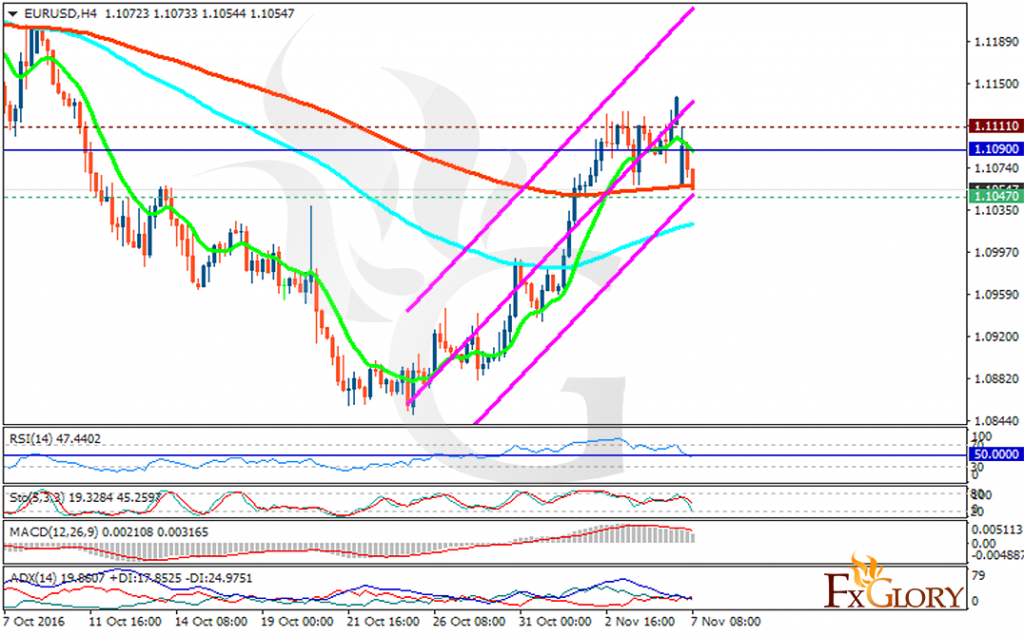The width and height of the screenshot is (1024, 636).
Task: Click the 0.005113 MACD scale value
Action: coord(997,530)
